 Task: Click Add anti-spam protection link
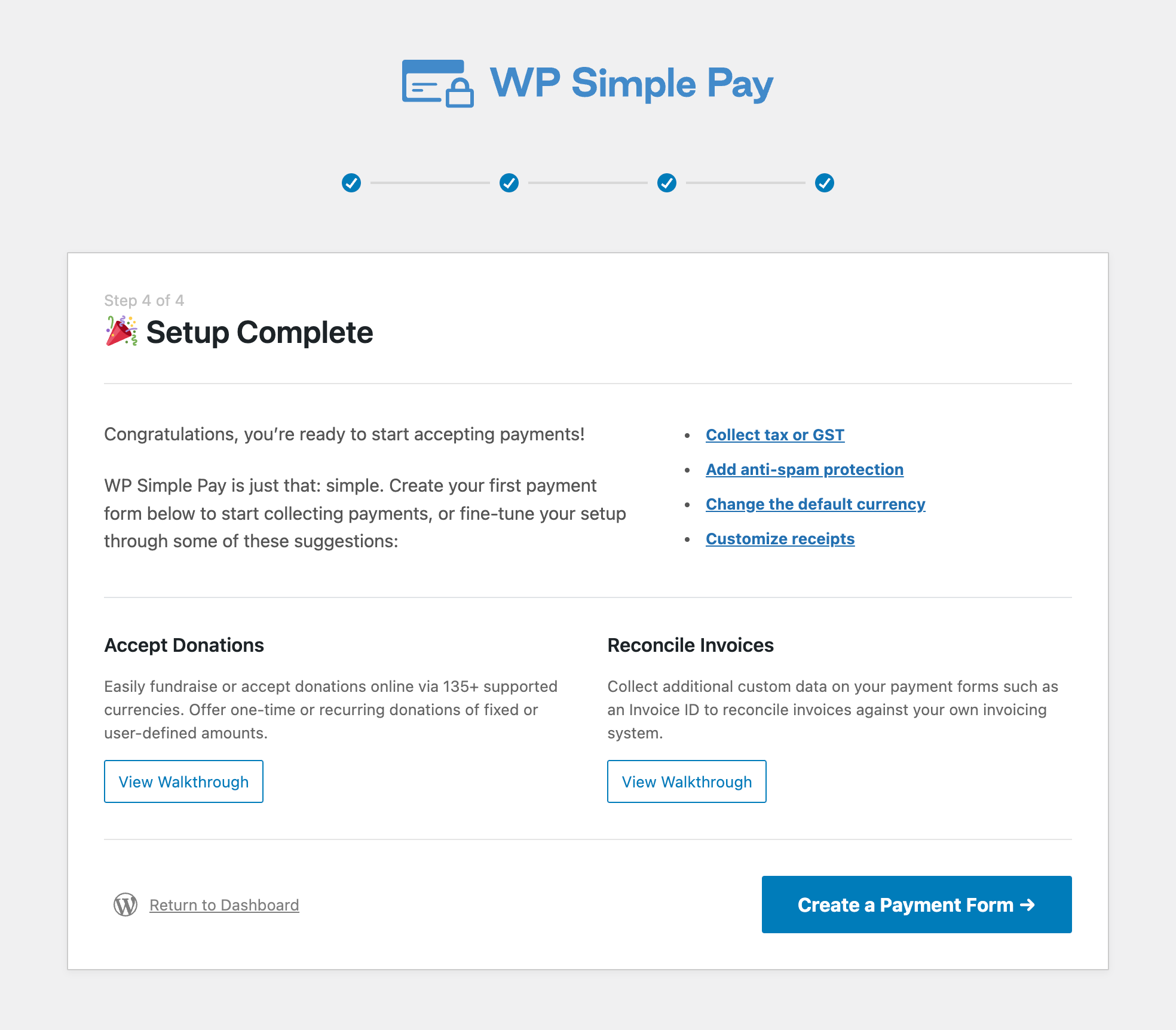click(x=804, y=469)
